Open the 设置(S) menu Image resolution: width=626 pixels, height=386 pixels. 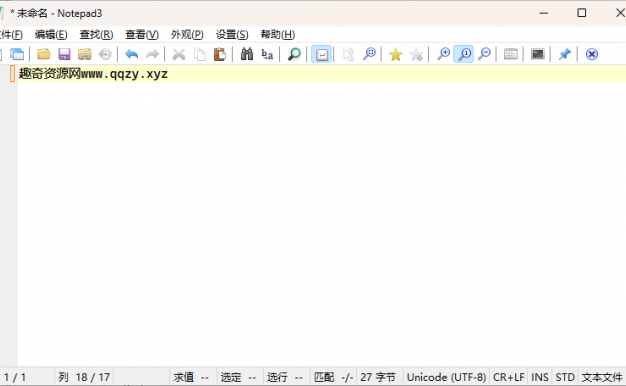coord(232,35)
